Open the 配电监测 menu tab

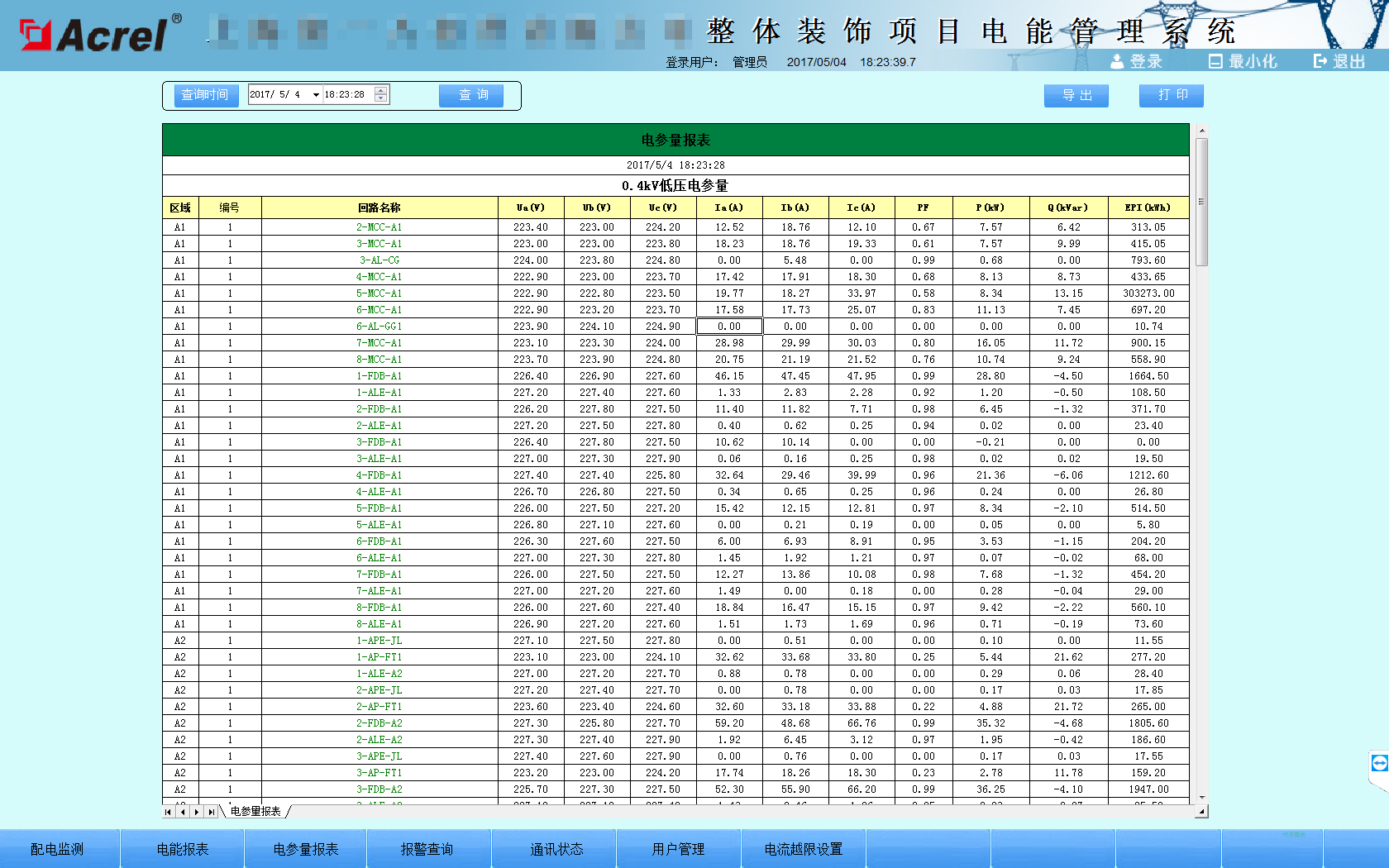(57, 849)
